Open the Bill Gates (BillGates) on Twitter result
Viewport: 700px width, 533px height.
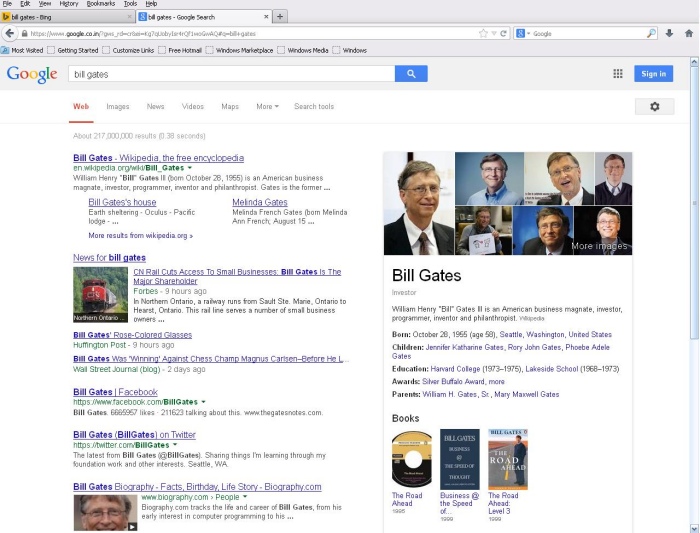[x=134, y=435]
